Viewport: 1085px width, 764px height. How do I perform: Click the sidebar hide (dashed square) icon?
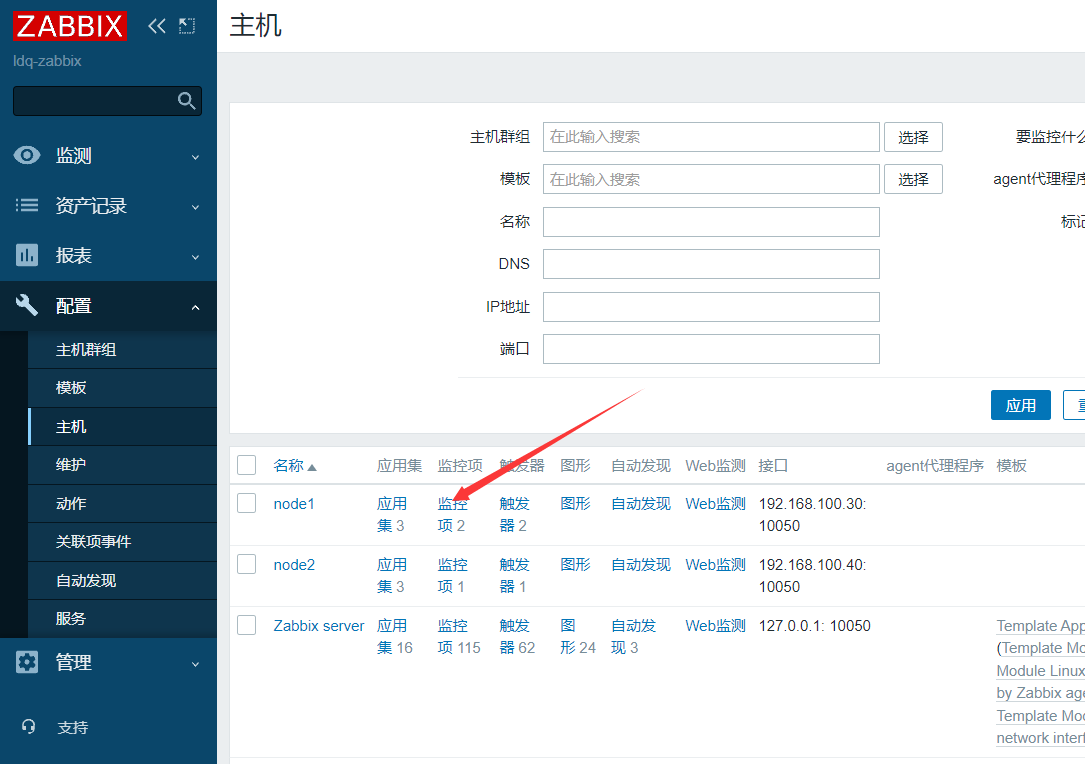(187, 26)
